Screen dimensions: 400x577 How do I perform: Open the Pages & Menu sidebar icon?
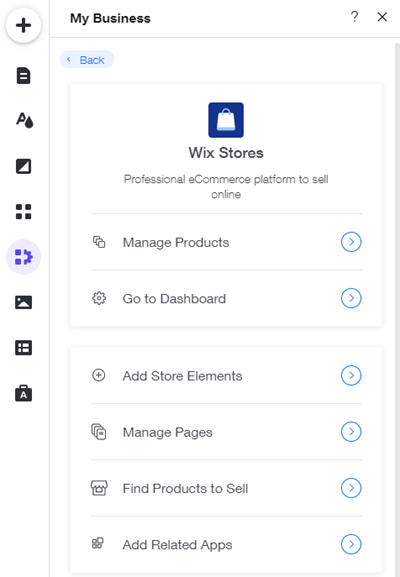pyautogui.click(x=24, y=76)
